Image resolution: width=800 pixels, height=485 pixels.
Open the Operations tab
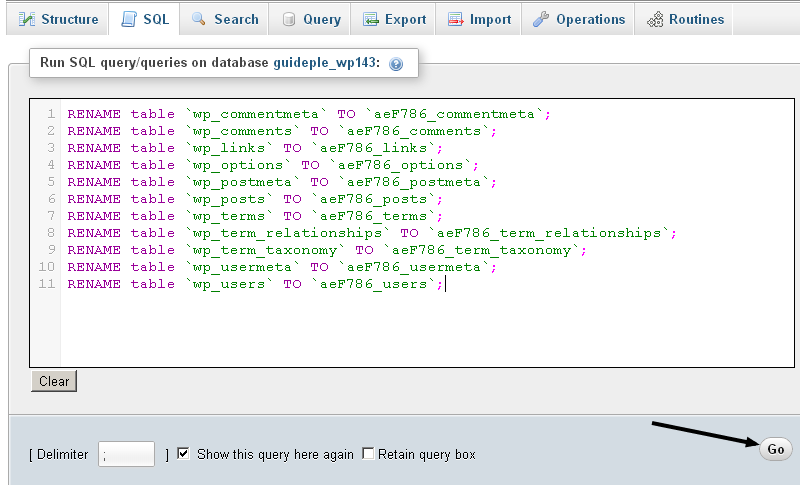[578, 19]
